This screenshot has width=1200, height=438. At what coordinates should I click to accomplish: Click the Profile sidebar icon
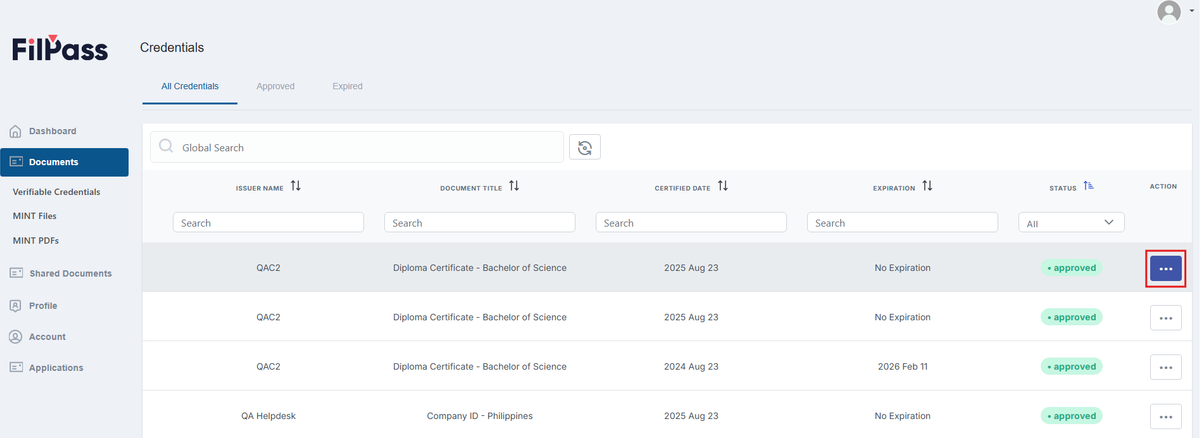pyautogui.click(x=16, y=305)
